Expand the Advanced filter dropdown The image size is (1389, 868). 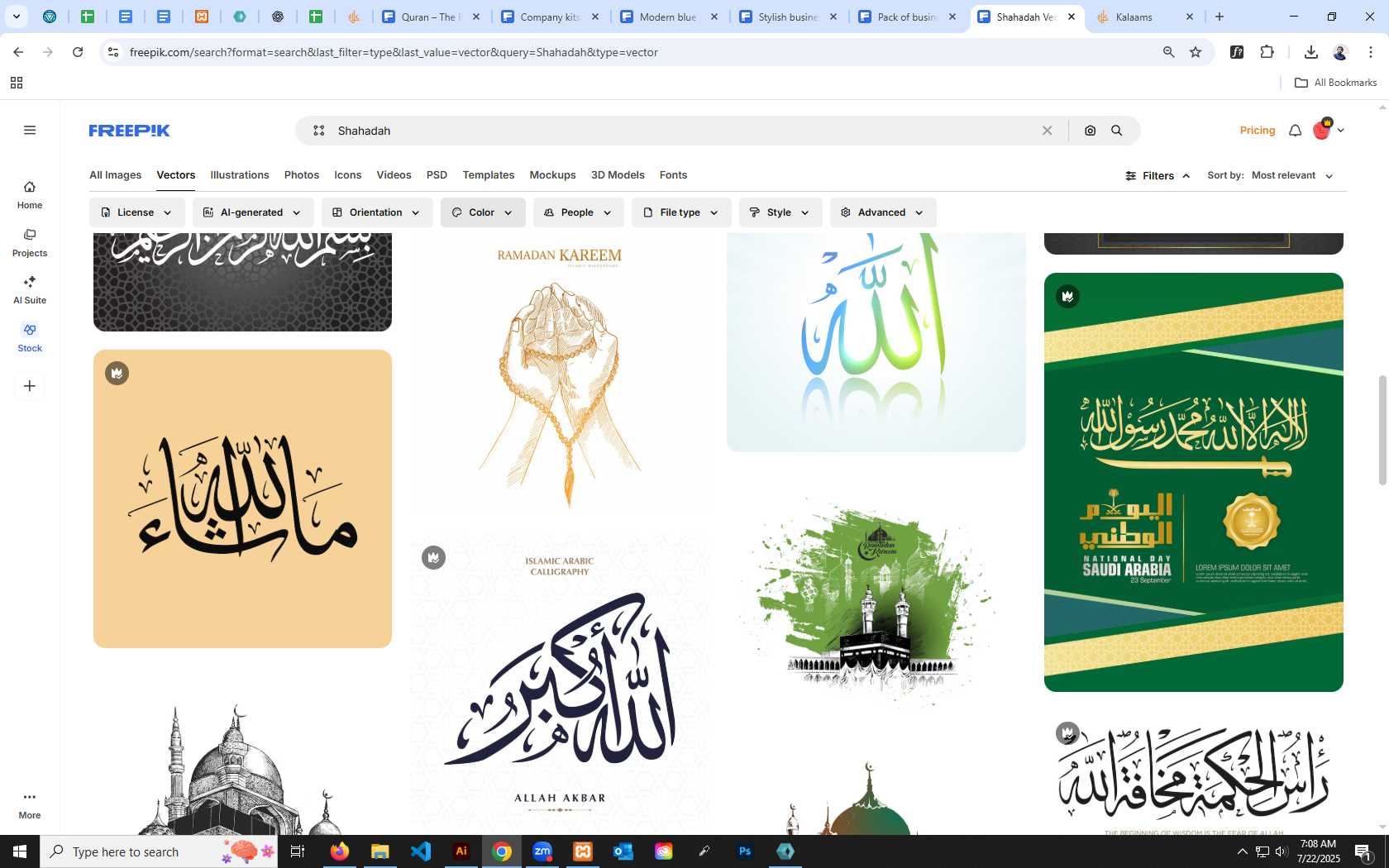[x=882, y=212]
